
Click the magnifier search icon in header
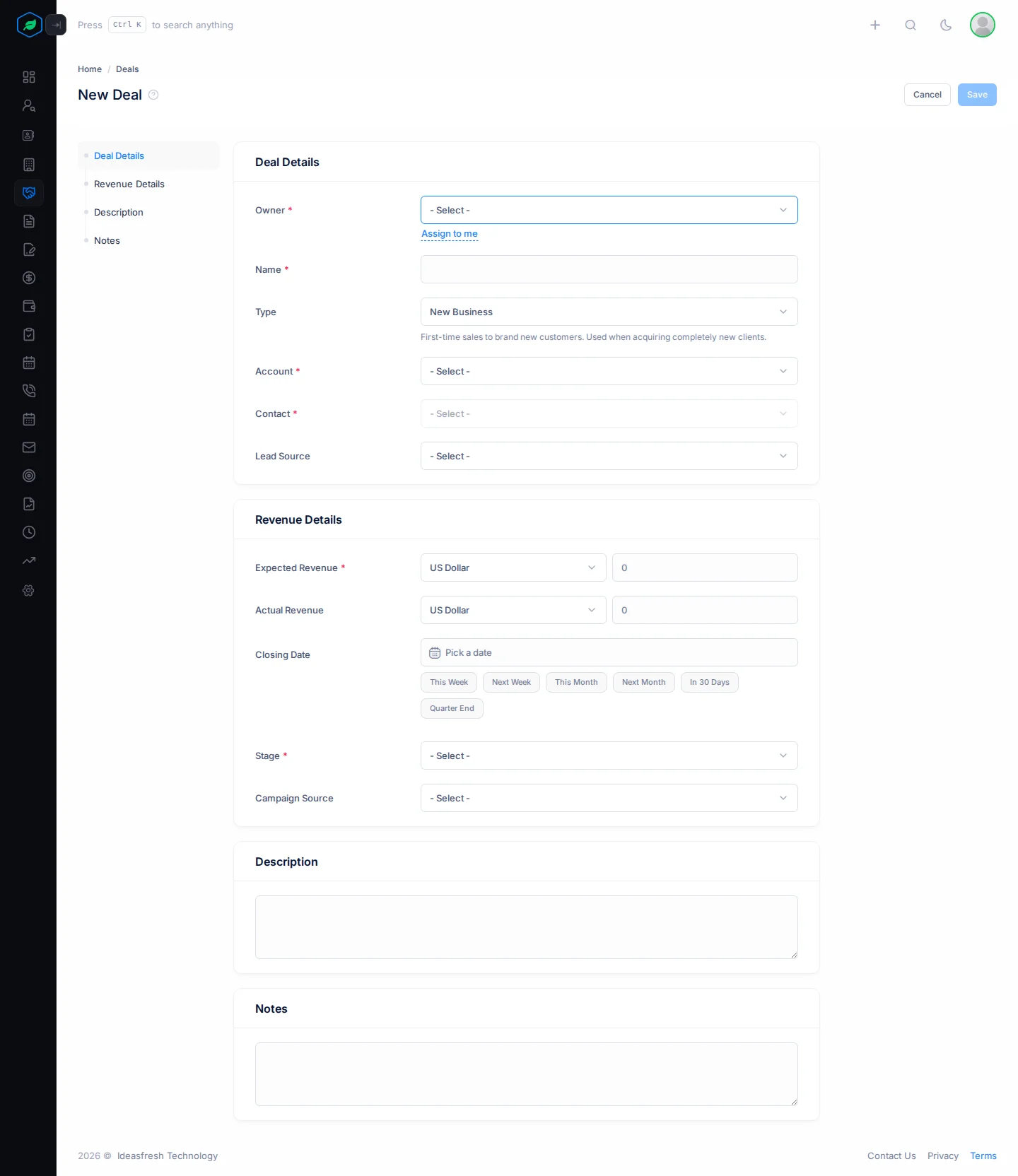pos(911,25)
